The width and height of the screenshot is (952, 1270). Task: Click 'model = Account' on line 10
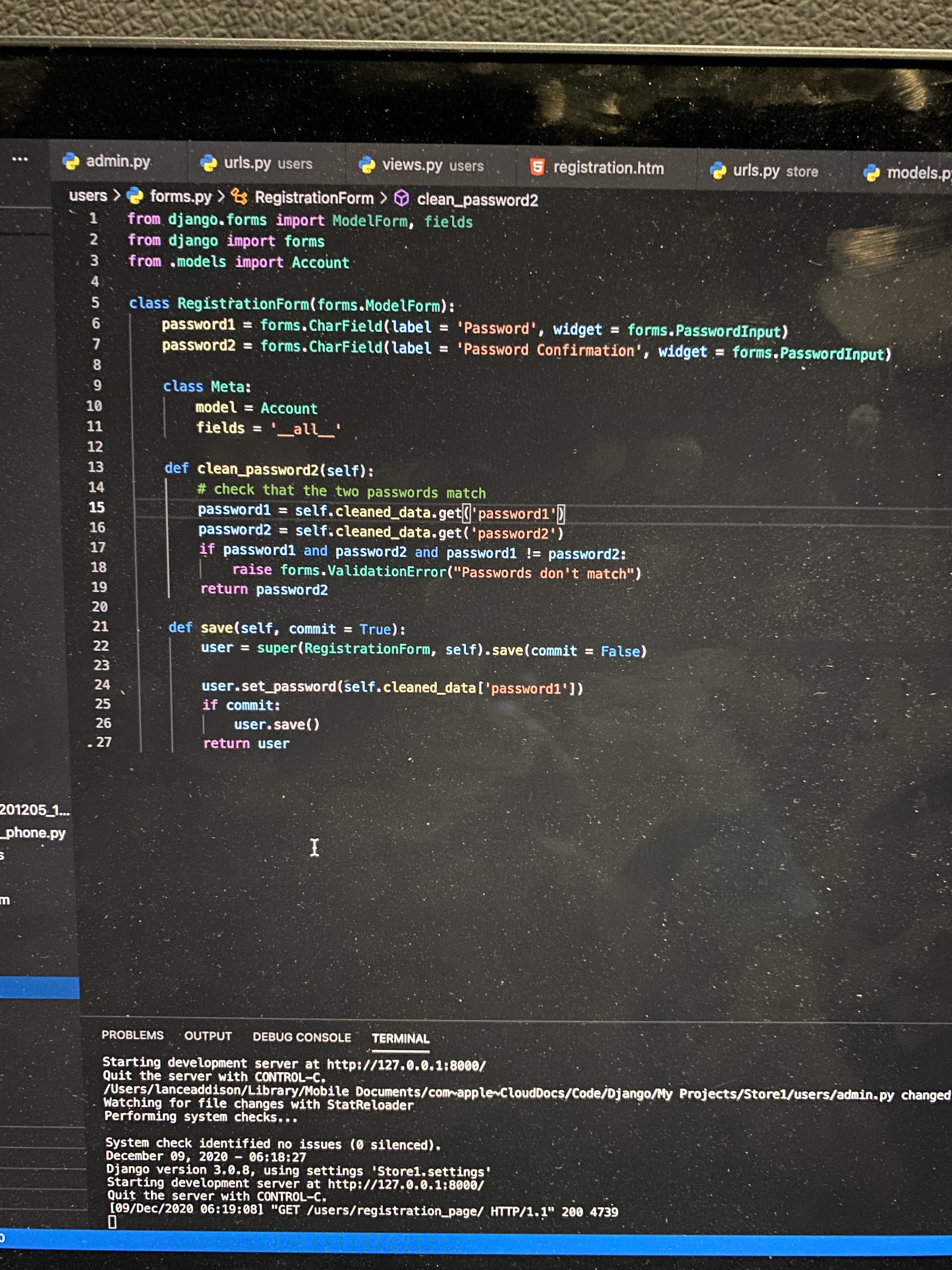[x=257, y=408]
